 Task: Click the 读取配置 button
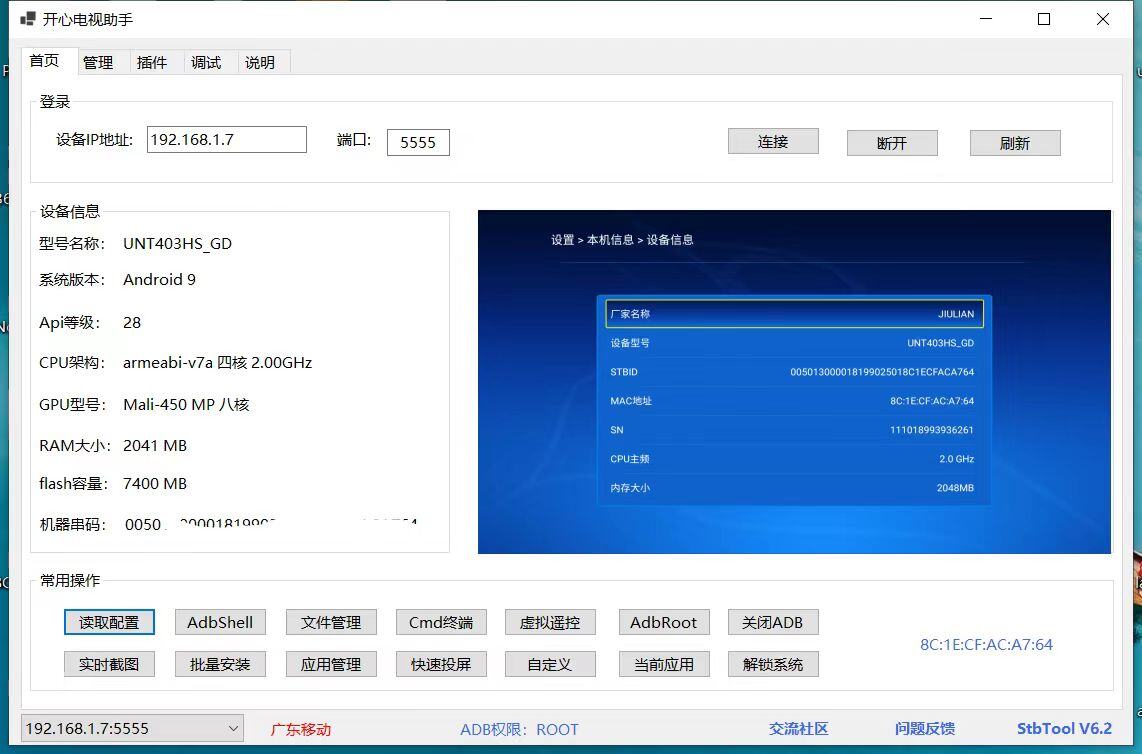click(109, 622)
